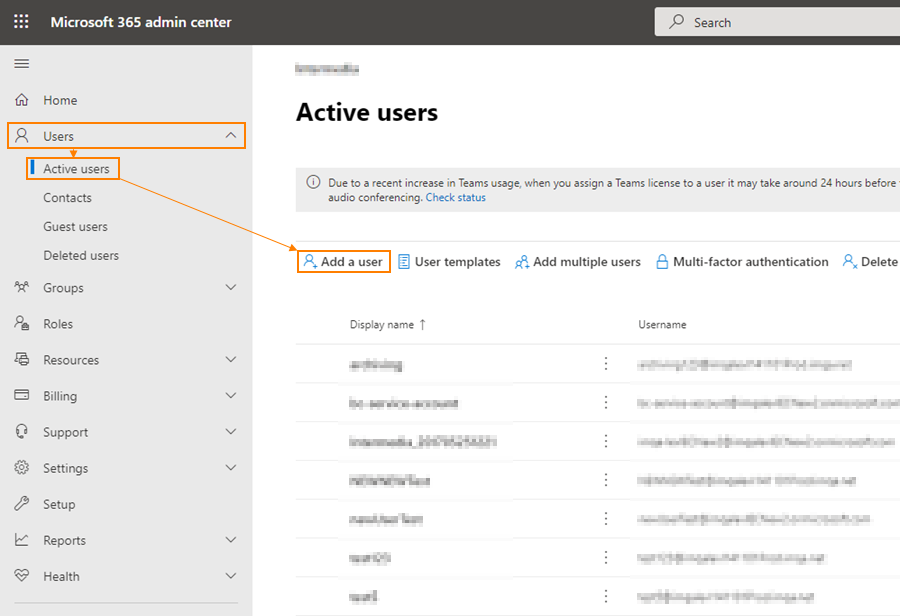Click the Health heart icon
900x616 pixels.
click(22, 575)
